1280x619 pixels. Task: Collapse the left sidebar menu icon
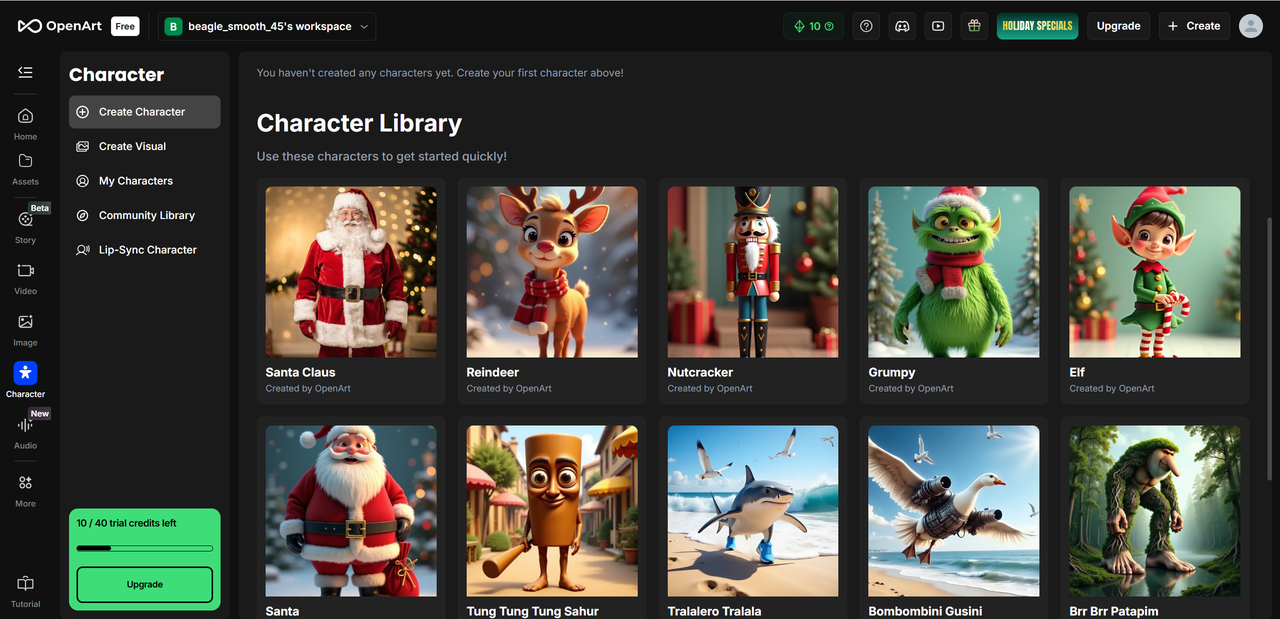[x=25, y=72]
